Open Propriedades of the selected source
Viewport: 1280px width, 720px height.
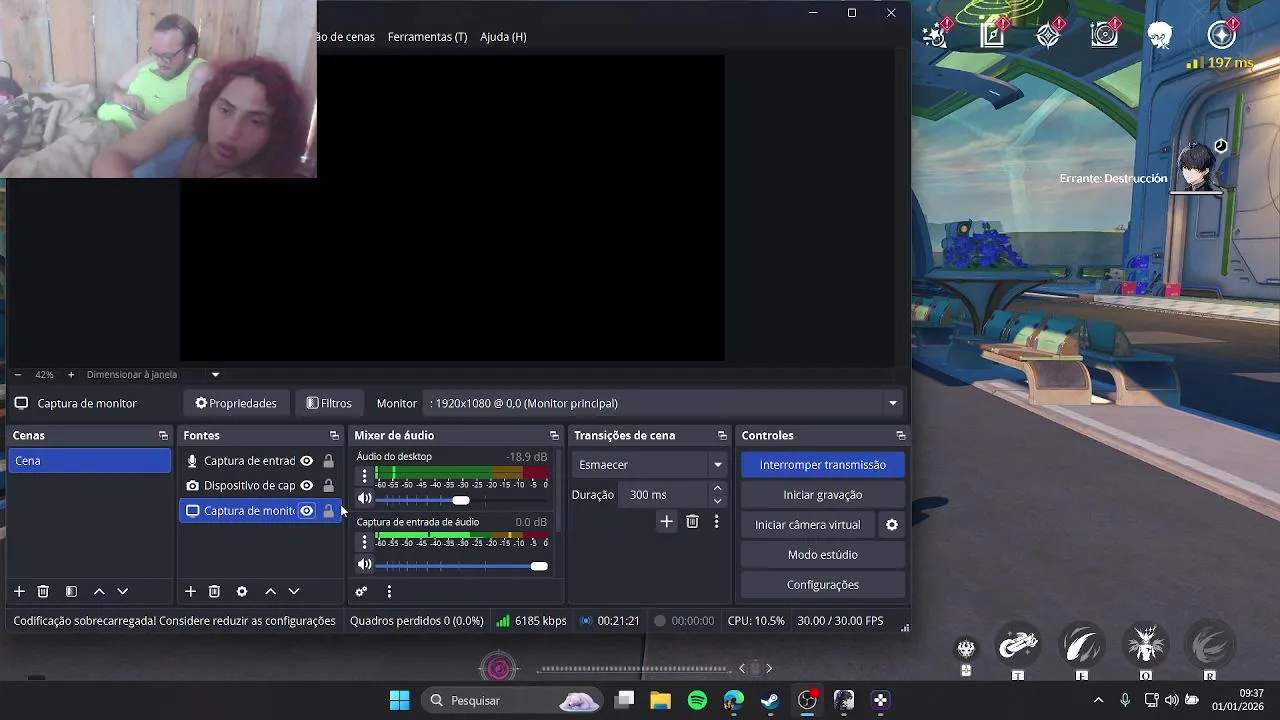(x=236, y=403)
